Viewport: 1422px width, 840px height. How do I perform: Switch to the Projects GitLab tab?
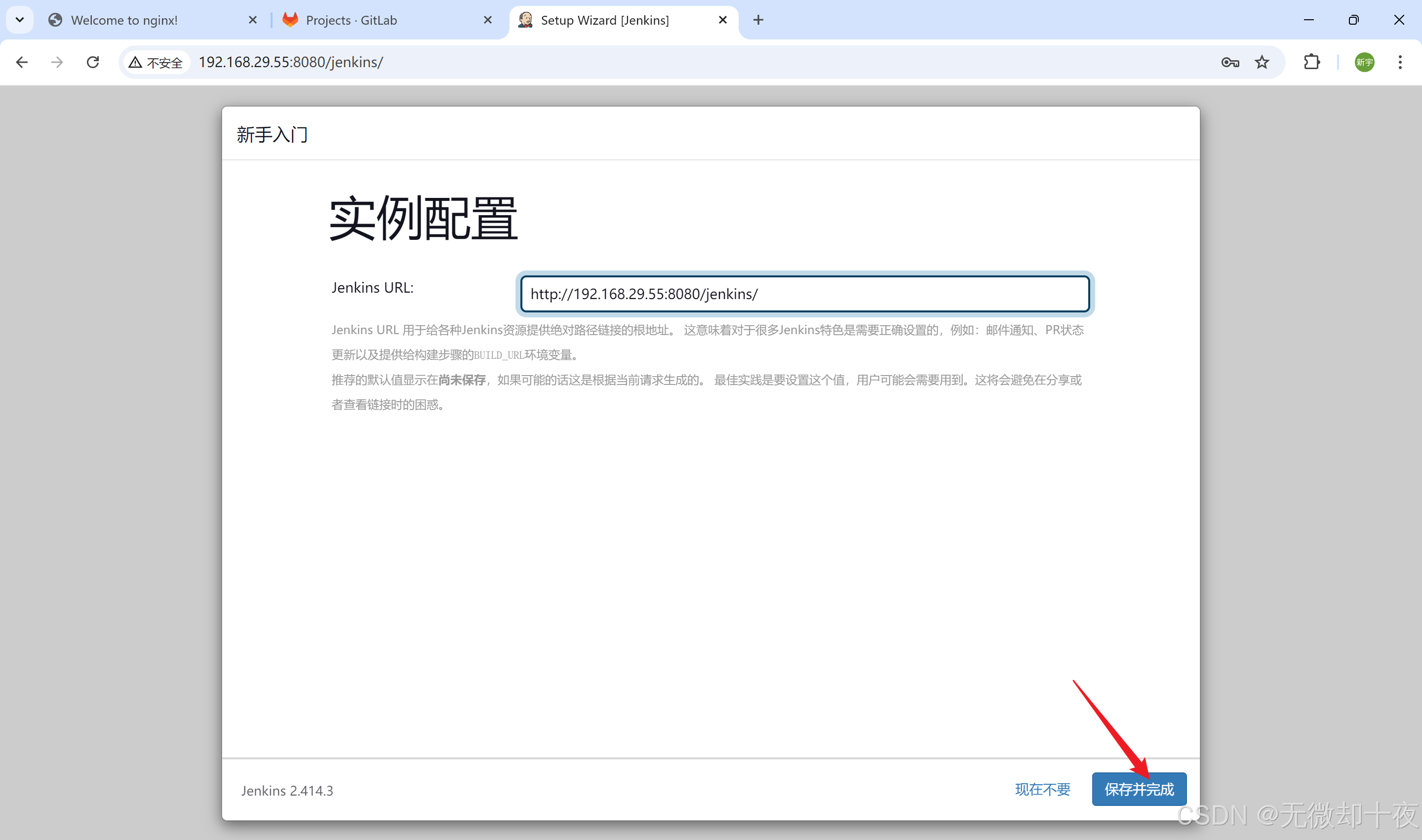[351, 20]
